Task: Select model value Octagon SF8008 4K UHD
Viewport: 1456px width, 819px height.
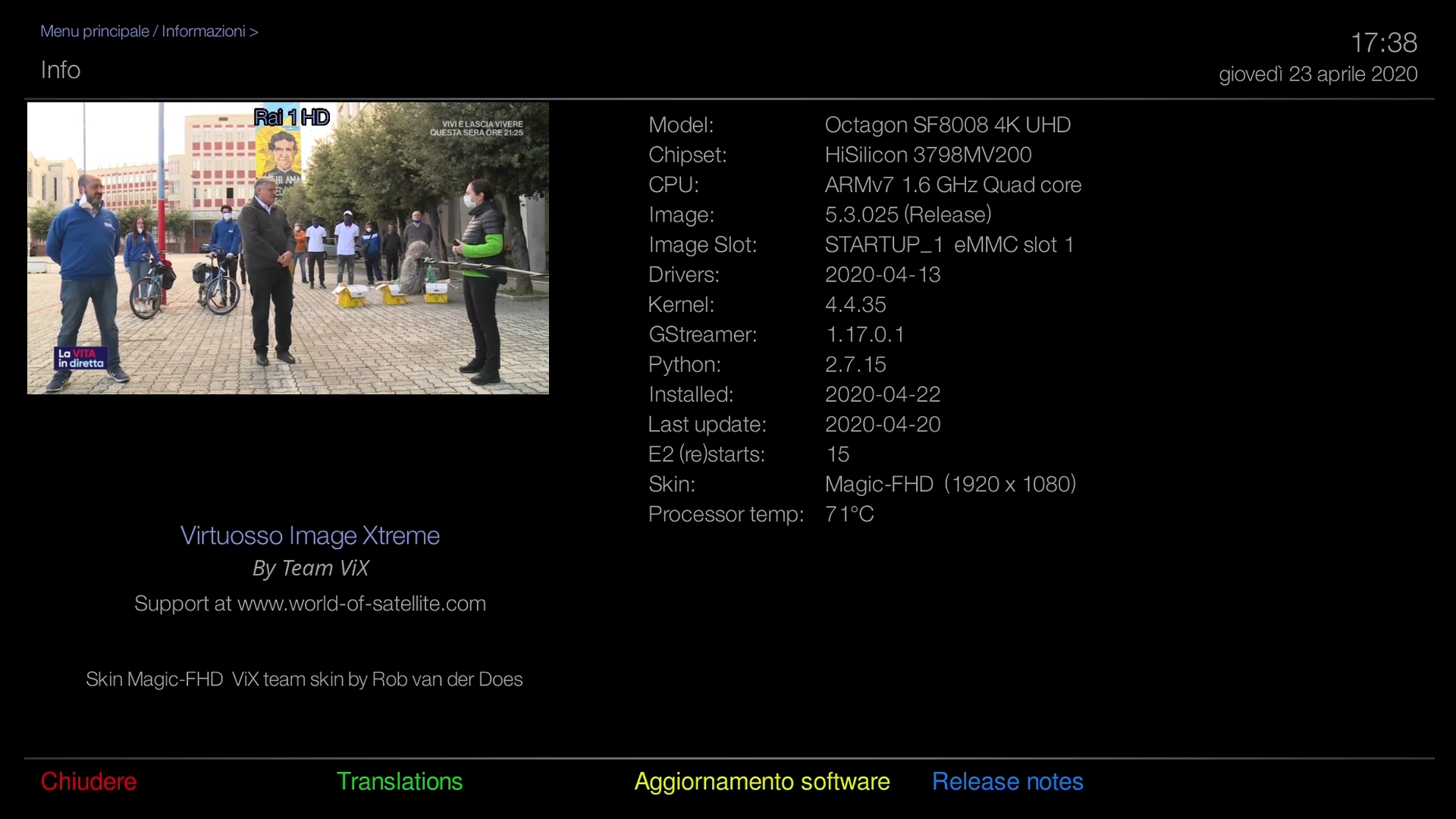Action: pos(948,124)
